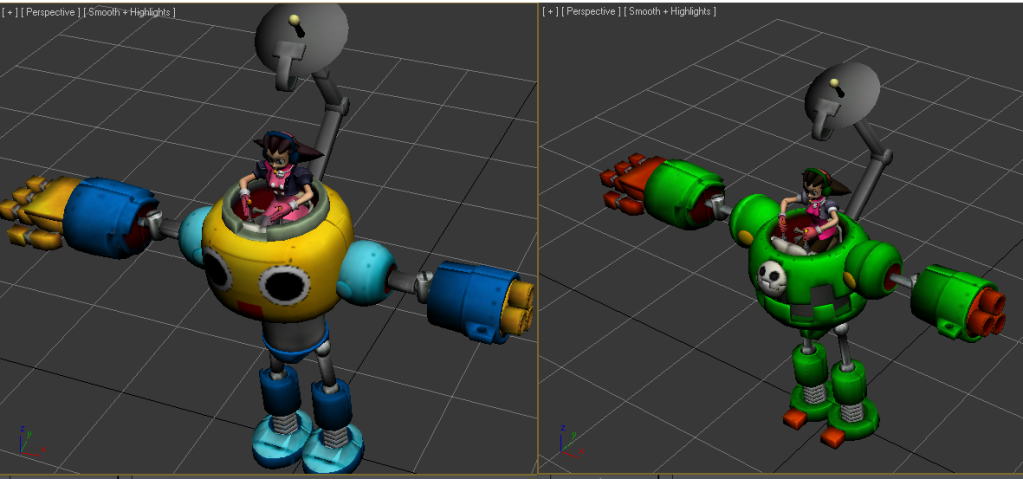Open Perspective view menu in left viewport
Image resolution: width=1023 pixels, height=479 pixels.
[x=52, y=12]
